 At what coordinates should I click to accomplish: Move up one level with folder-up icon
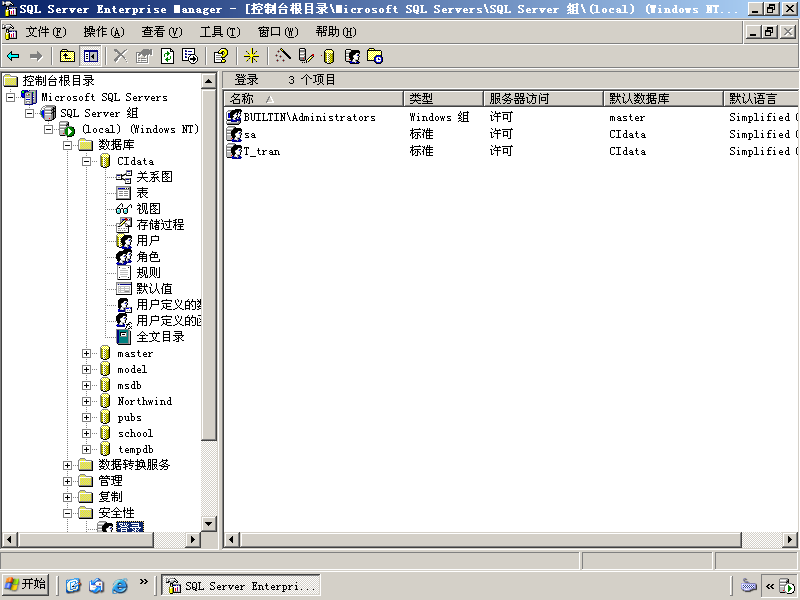[x=67, y=56]
